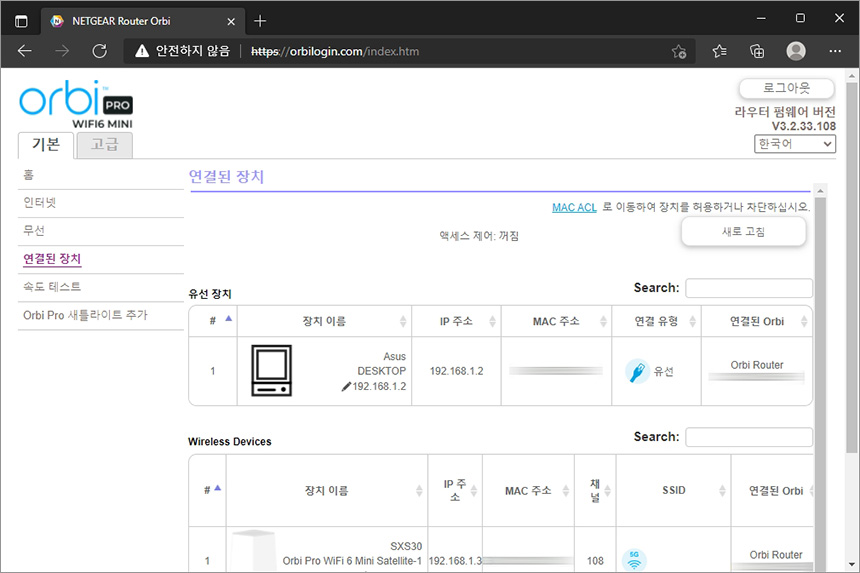Open the browser profile avatar
The height and width of the screenshot is (573, 860).
click(x=796, y=52)
